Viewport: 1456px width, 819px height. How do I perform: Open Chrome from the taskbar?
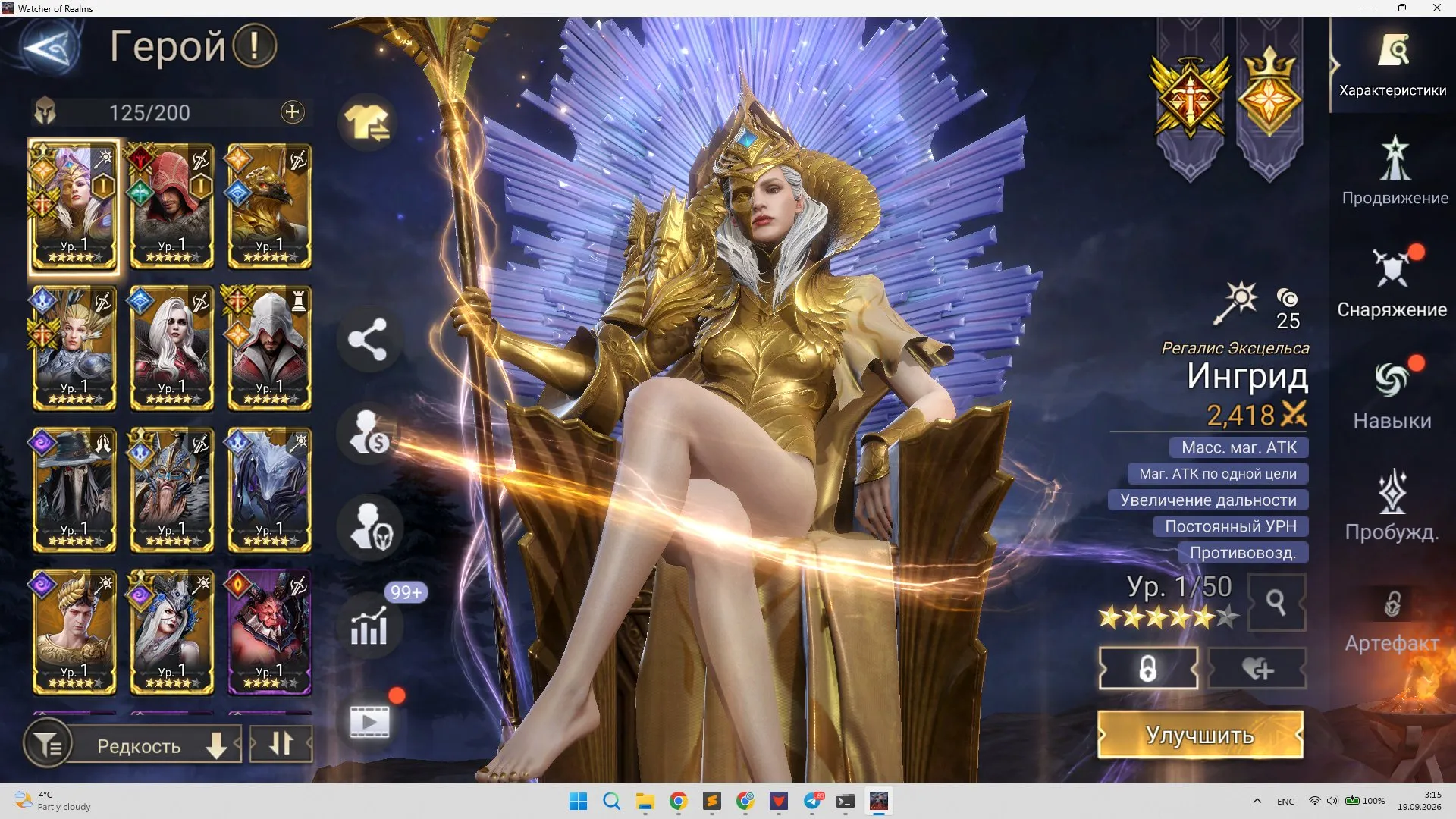pyautogui.click(x=678, y=801)
